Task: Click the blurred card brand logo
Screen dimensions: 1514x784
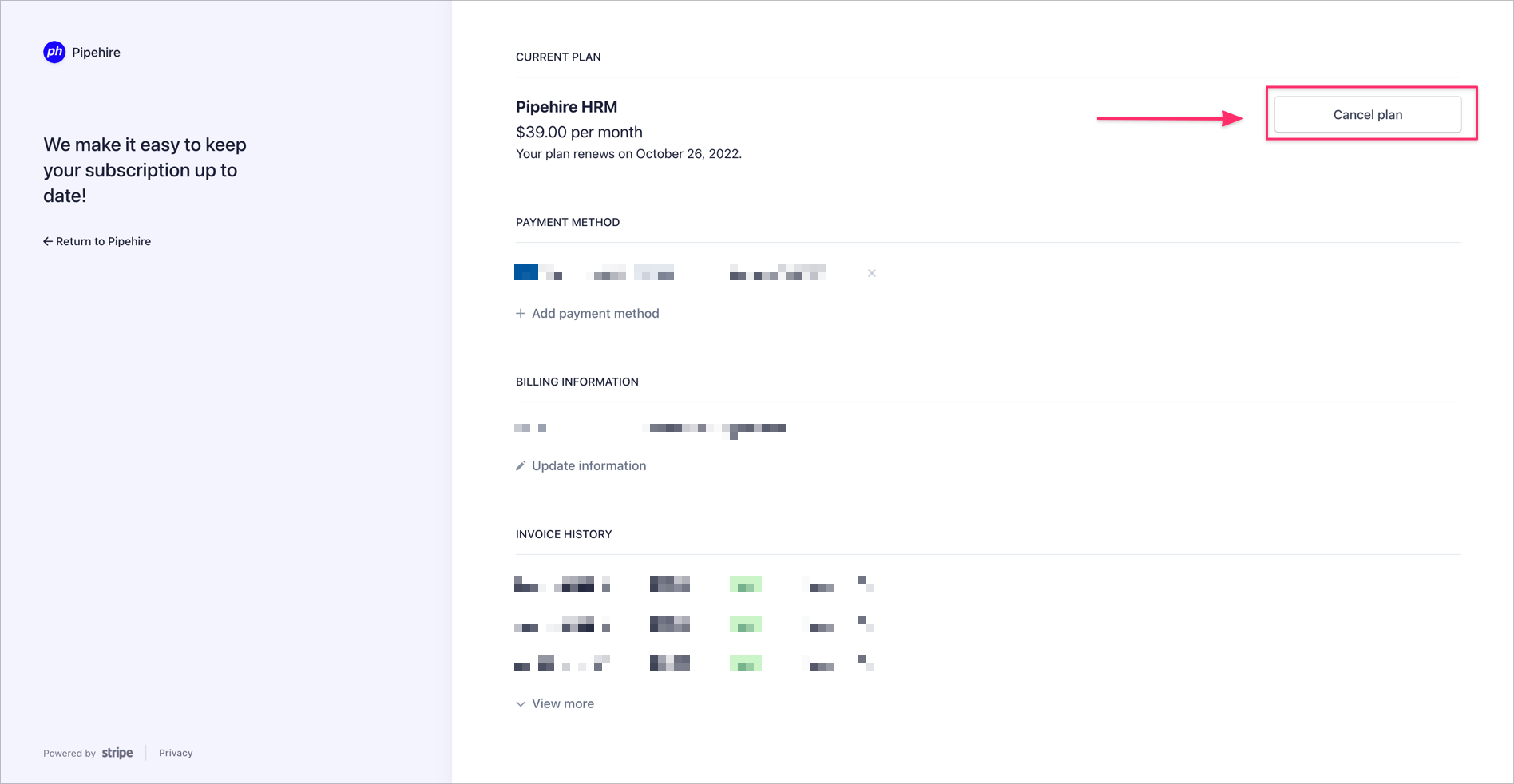Action: [526, 272]
